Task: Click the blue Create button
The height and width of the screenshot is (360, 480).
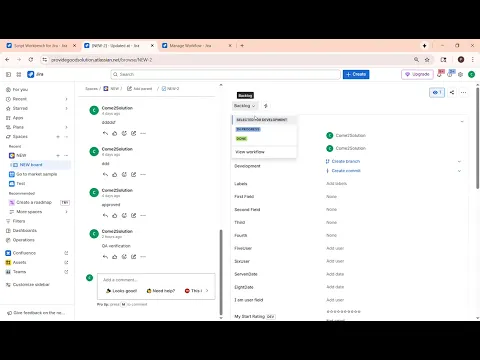Action: pos(356,74)
